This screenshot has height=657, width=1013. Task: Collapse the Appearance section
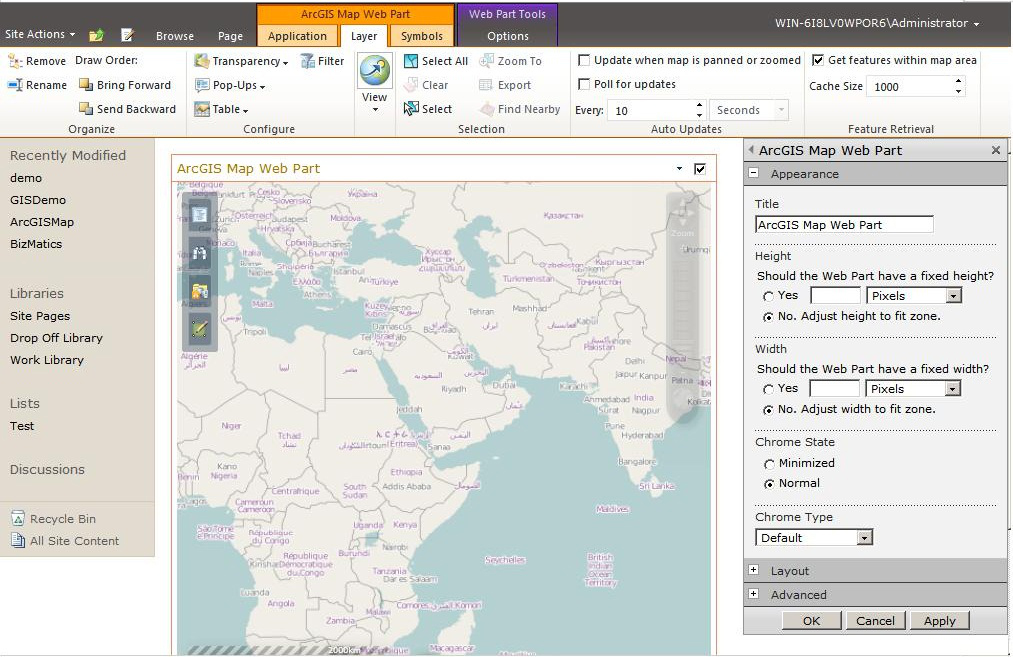point(753,173)
